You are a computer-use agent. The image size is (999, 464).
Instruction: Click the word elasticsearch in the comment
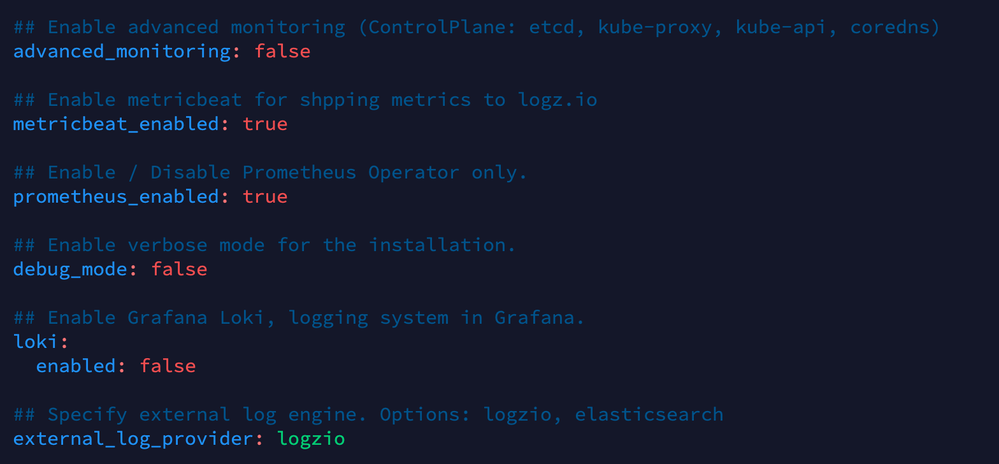coord(649,414)
